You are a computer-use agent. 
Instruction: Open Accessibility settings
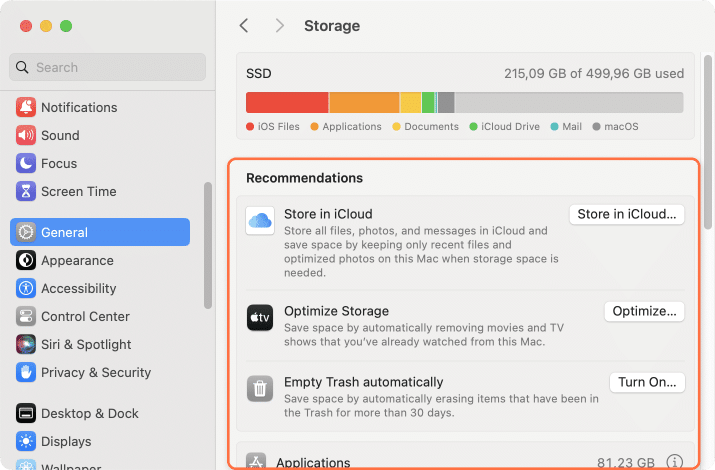(100, 288)
